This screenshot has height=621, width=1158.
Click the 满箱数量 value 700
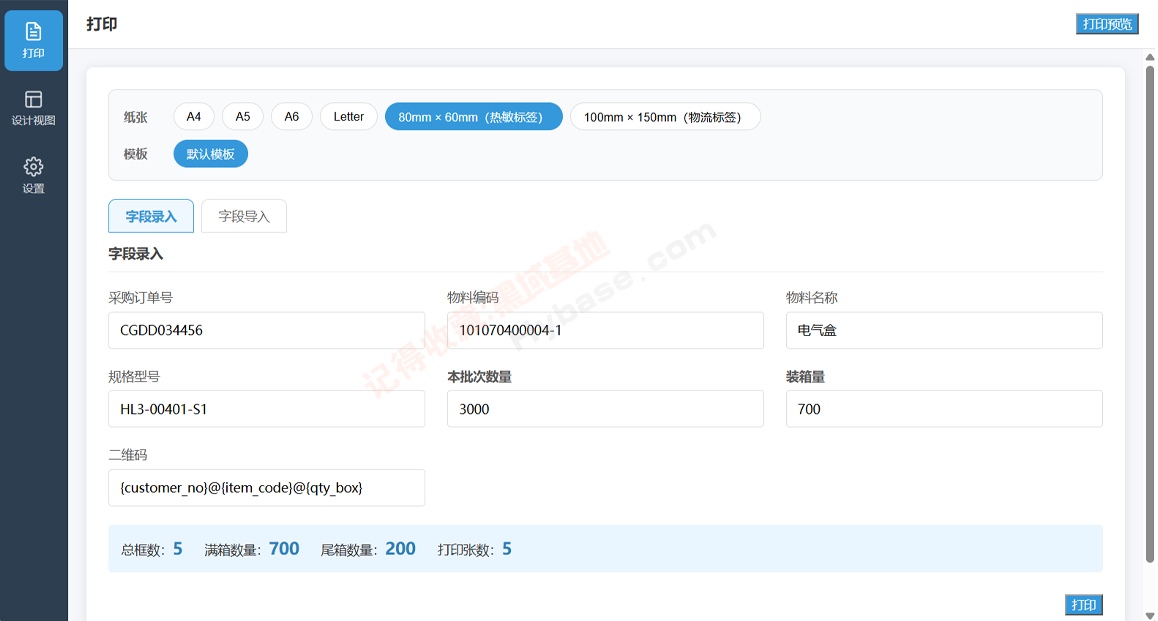284,549
